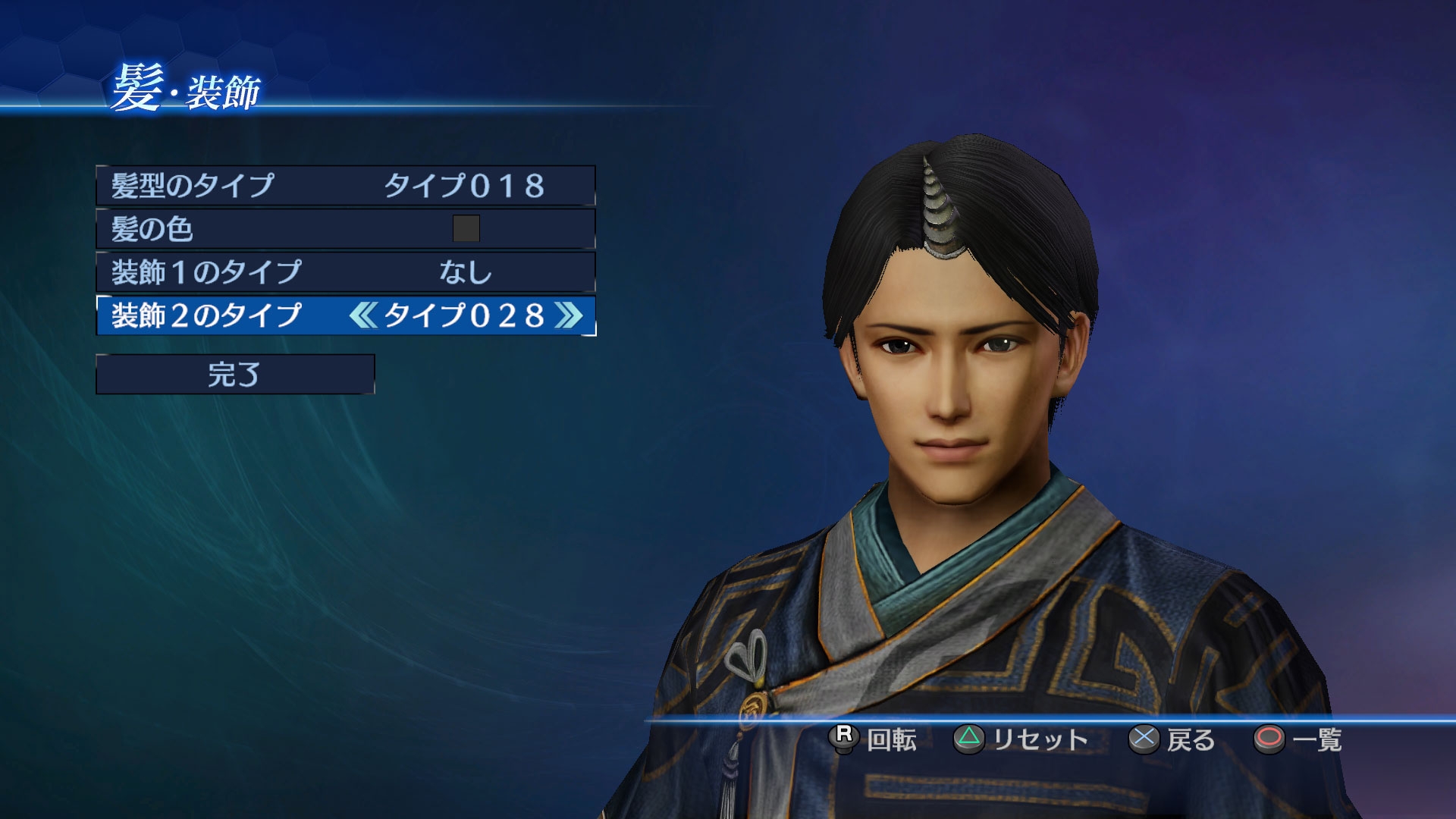Screen dimensions: 1456x819
Task: Click the なし decoration value
Action: click(x=466, y=272)
